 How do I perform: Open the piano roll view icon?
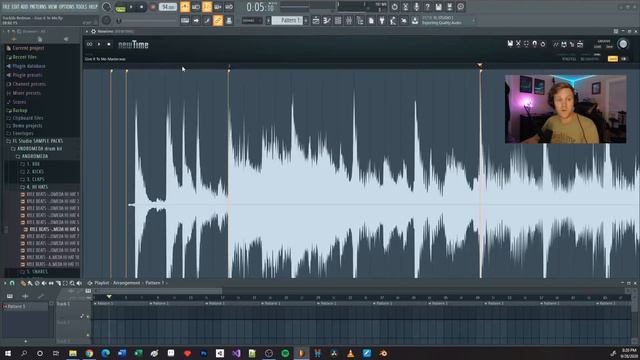click(x=327, y=20)
